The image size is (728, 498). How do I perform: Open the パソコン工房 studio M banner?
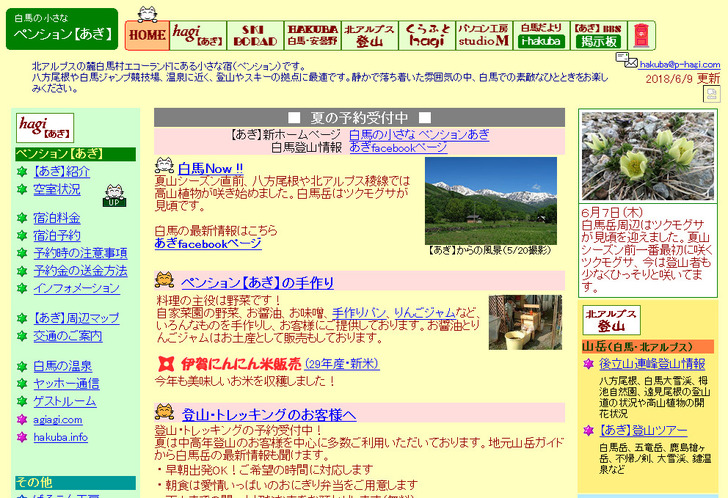[484, 35]
